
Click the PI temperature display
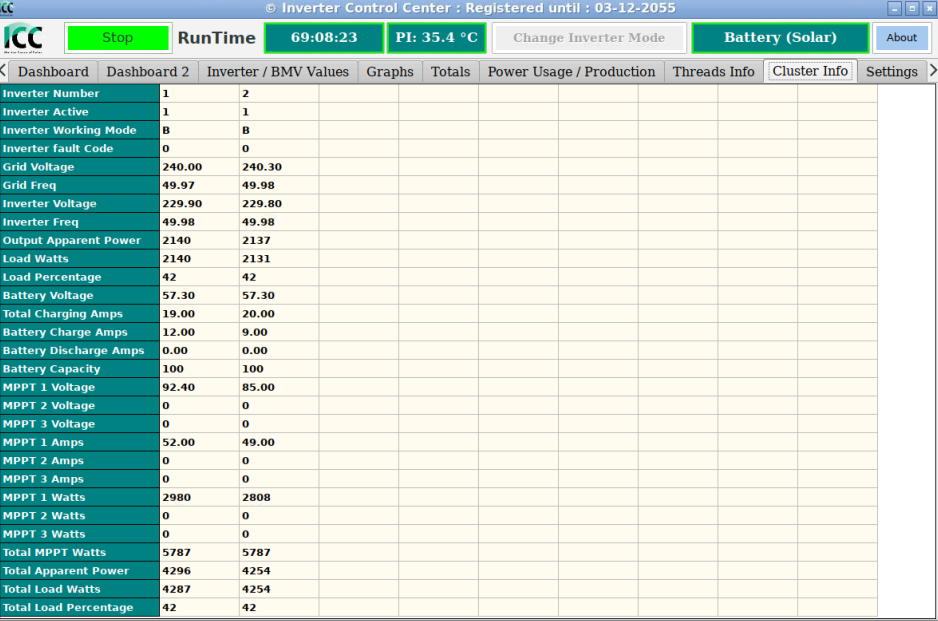(x=436, y=38)
